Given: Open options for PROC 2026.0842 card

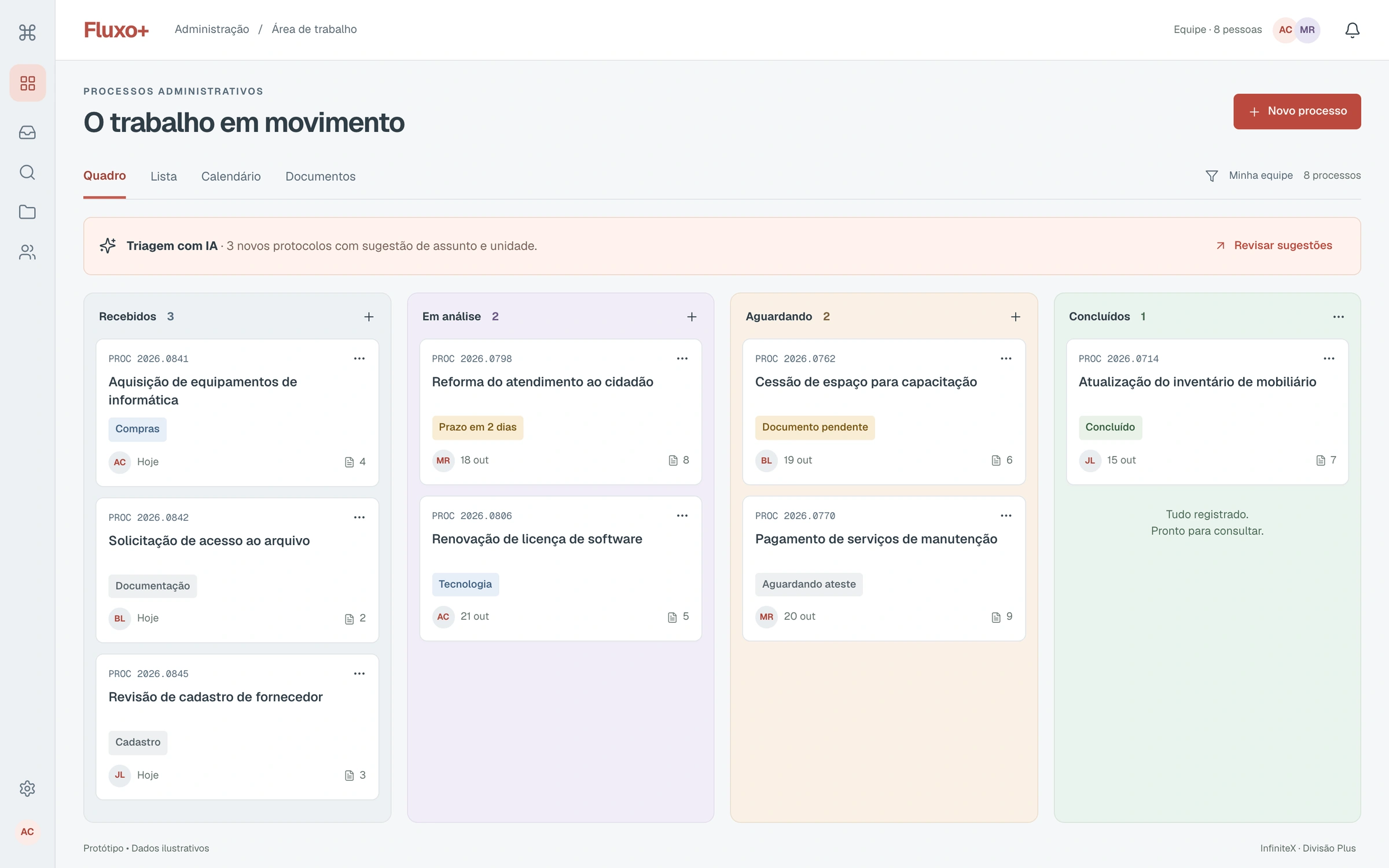Looking at the screenshot, I should coord(359,517).
